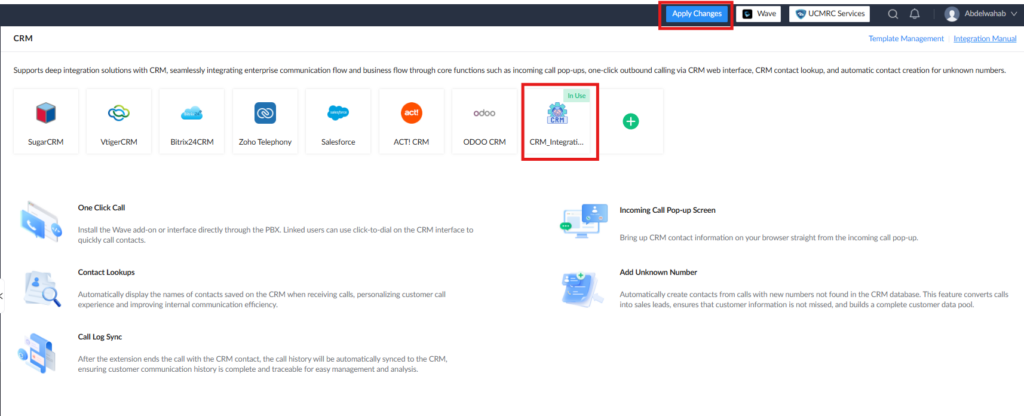Select the ODOO CRM logo
This screenshot has width=1024, height=416.
[x=485, y=113]
